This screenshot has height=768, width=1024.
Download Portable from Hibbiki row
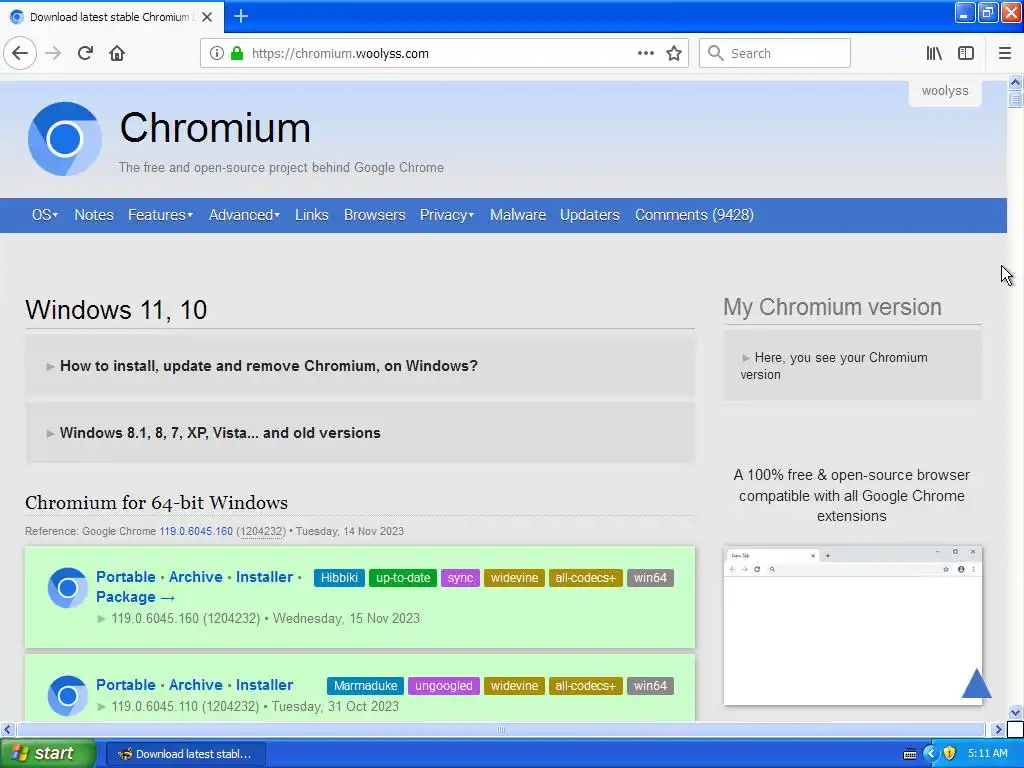(125, 577)
